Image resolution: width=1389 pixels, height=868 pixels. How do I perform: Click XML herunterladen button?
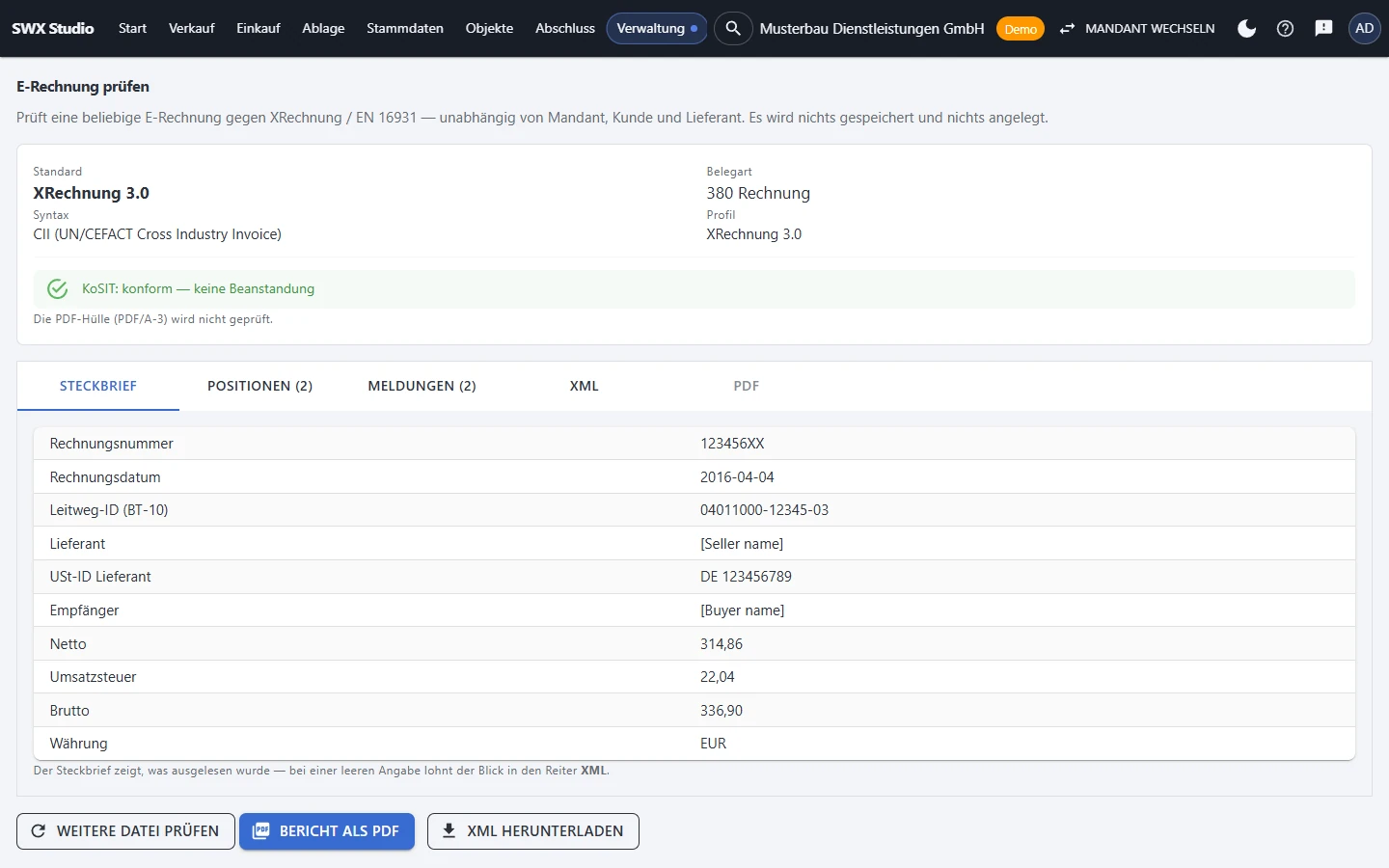click(x=533, y=831)
